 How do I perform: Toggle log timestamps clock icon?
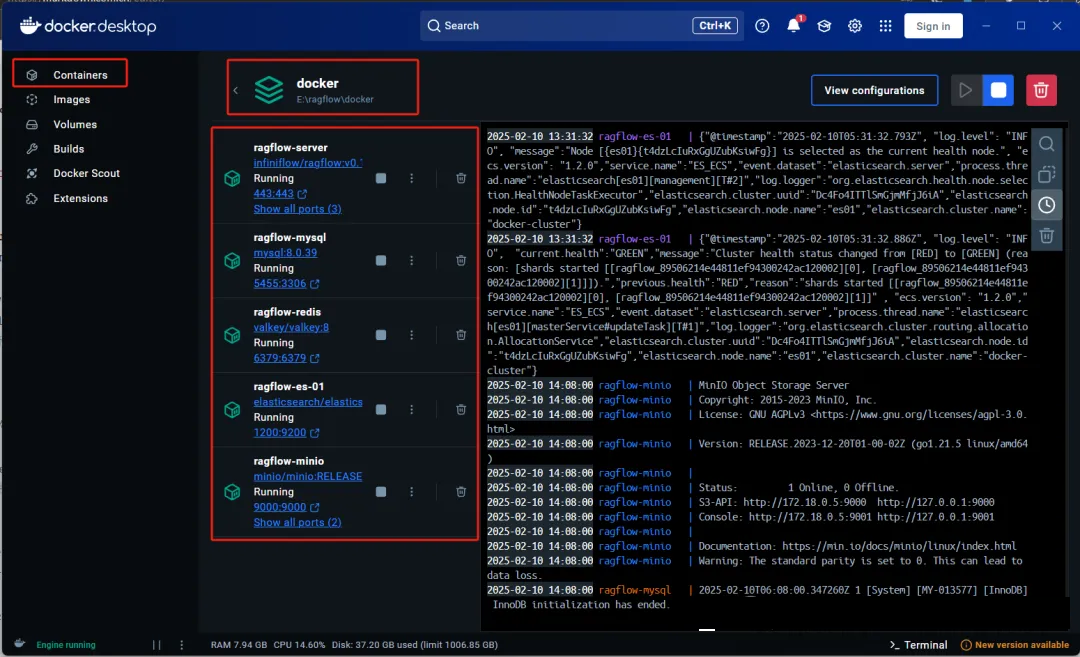coord(1046,205)
